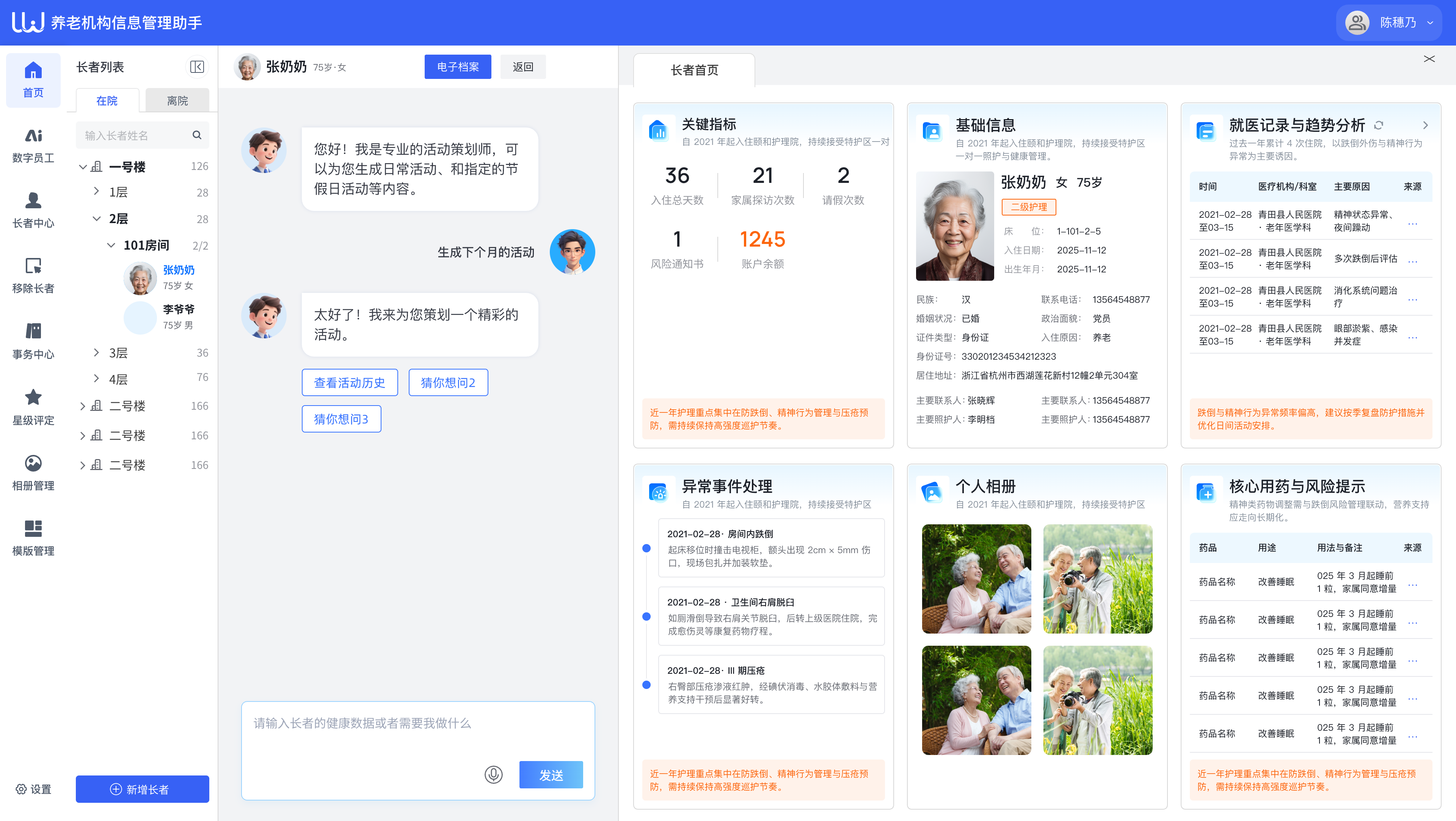The image size is (1456, 821).
Task: Click the search icon in elder name field
Action: 197,135
